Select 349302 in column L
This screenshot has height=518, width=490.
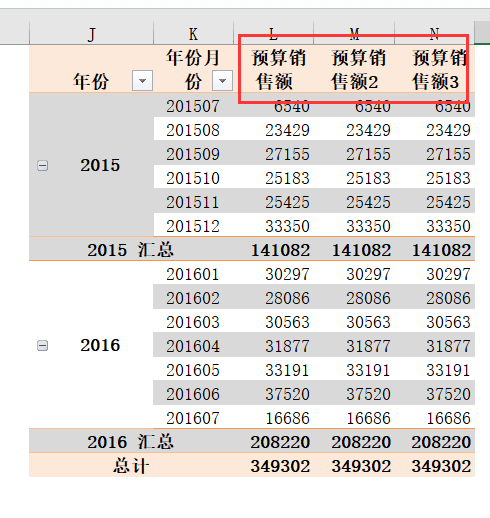(281, 466)
